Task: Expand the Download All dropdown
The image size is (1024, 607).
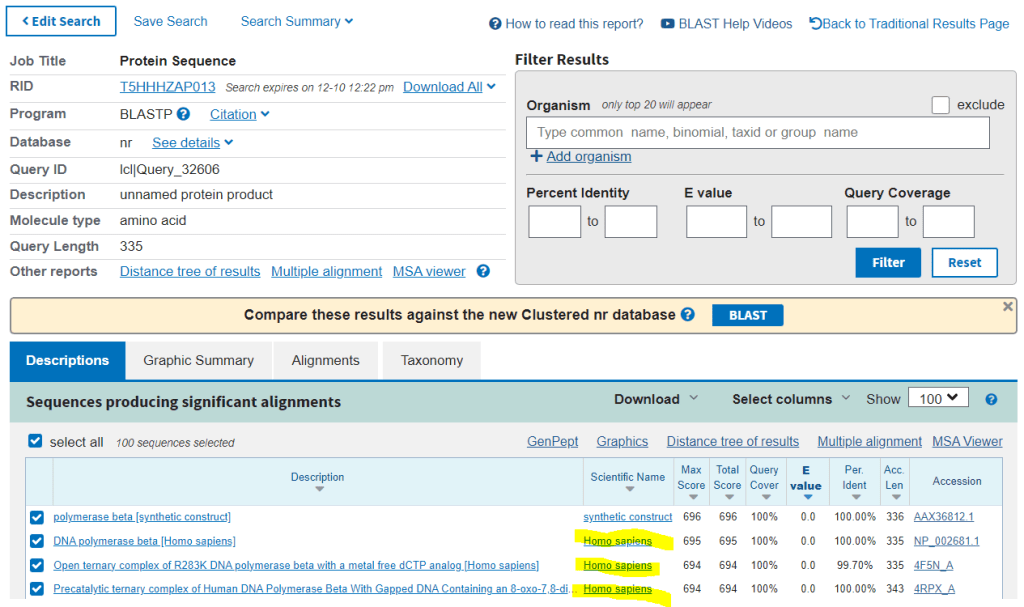Action: click(x=449, y=87)
